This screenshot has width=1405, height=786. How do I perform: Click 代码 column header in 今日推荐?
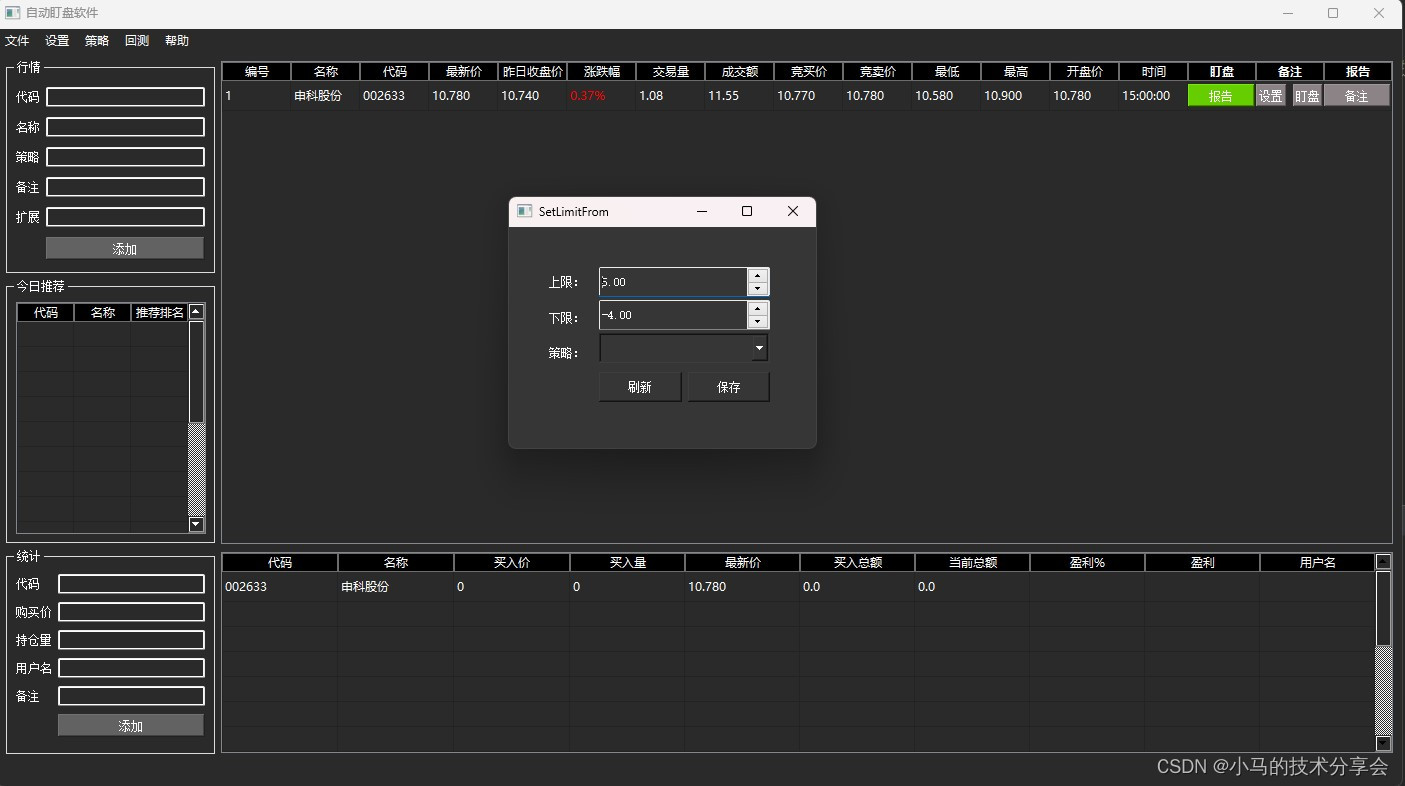46,313
